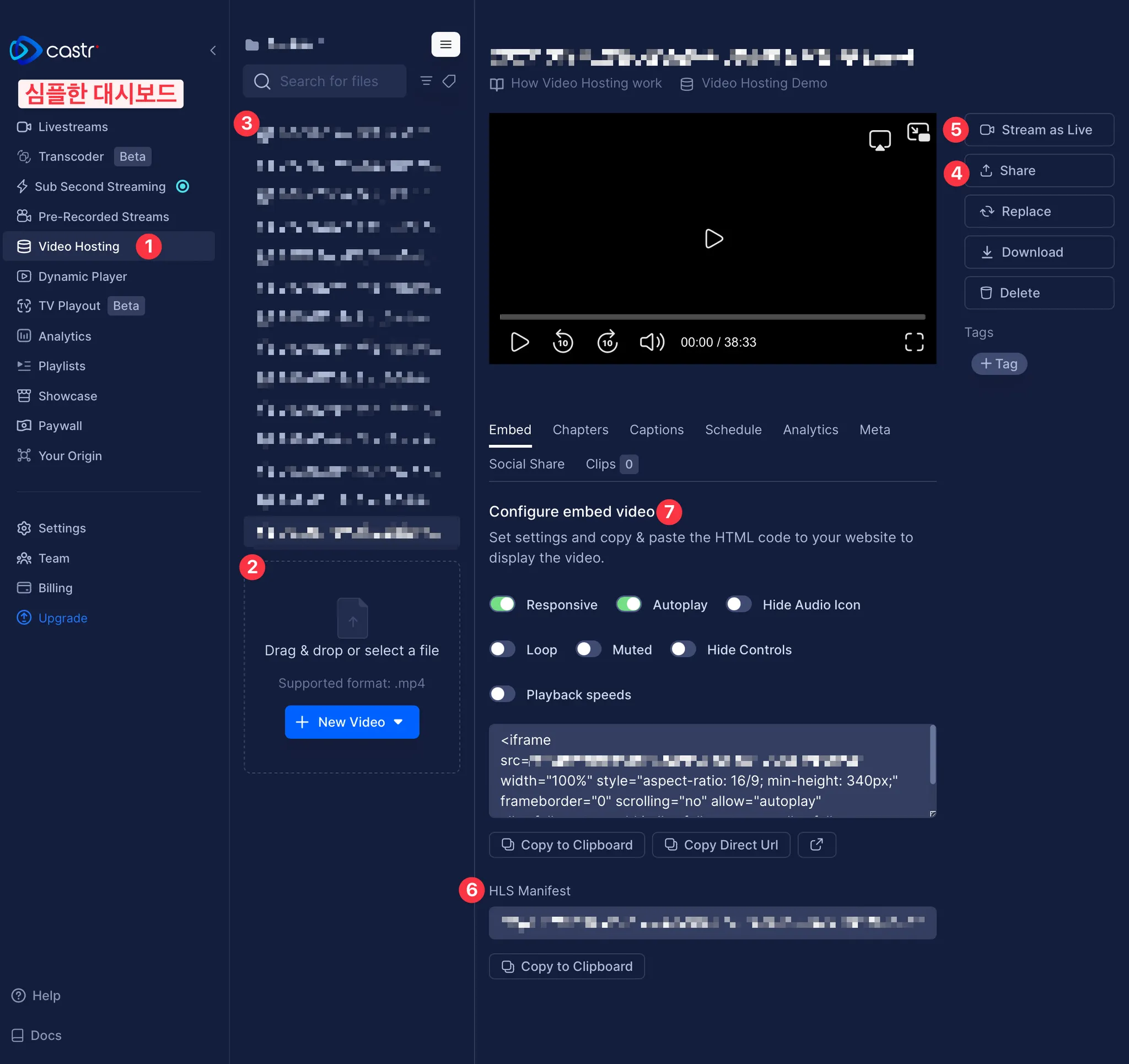Click the volume speaker icon
This screenshot has height=1064, width=1129.
(x=652, y=341)
